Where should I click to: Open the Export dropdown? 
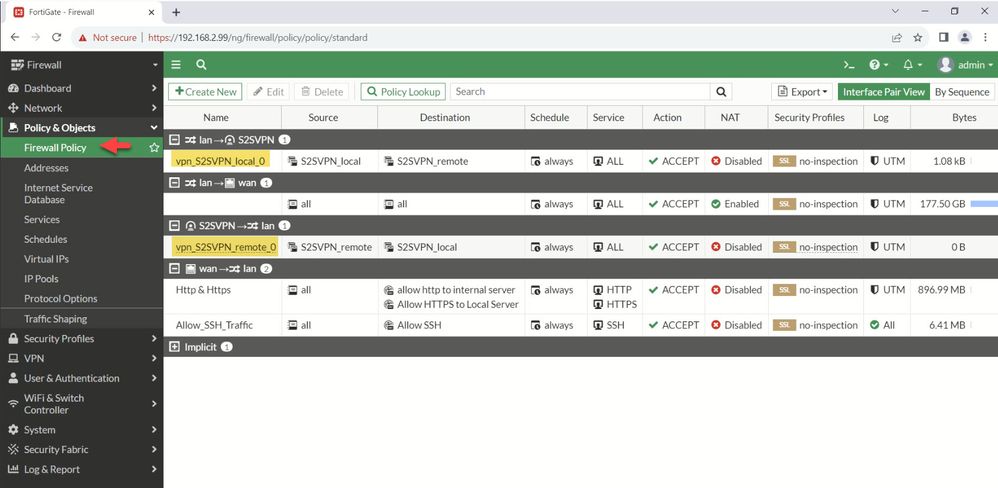(x=803, y=92)
